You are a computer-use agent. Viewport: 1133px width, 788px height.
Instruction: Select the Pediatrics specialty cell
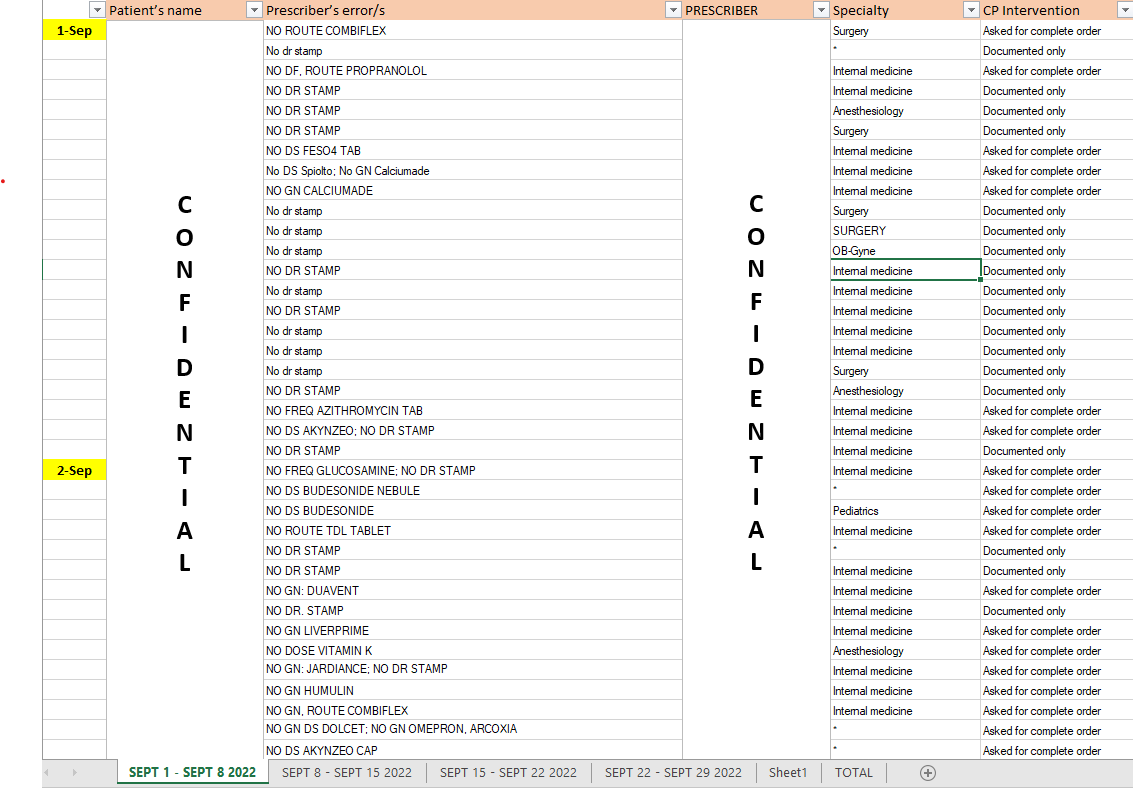click(905, 511)
